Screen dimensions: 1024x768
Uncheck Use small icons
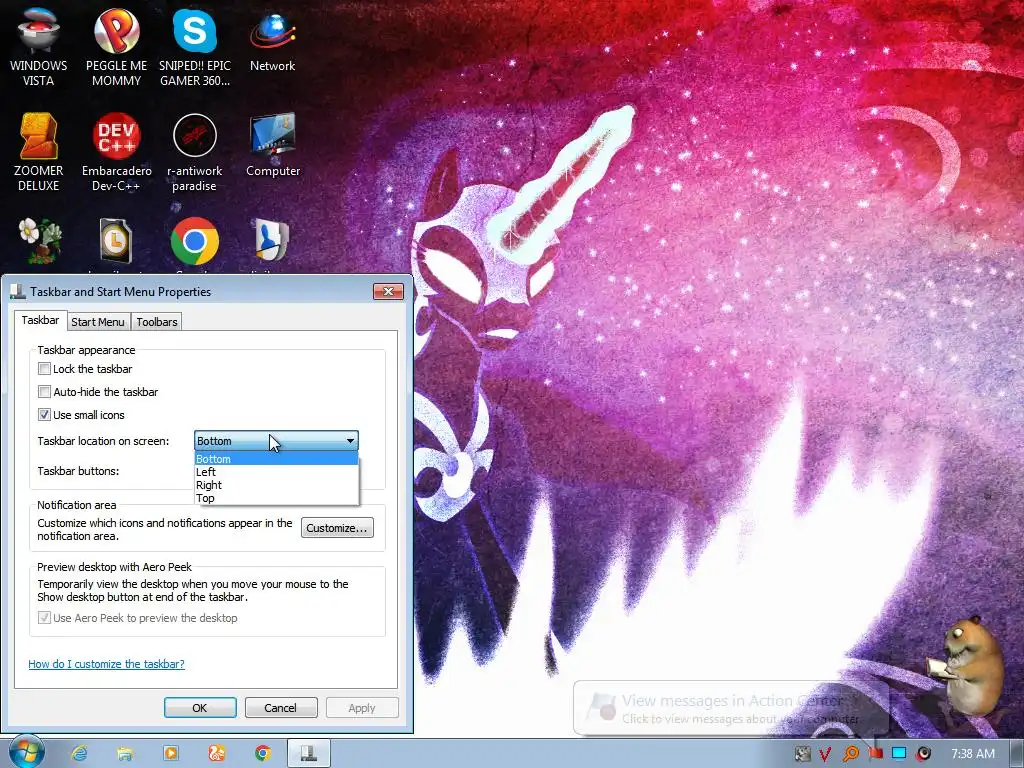[44, 414]
